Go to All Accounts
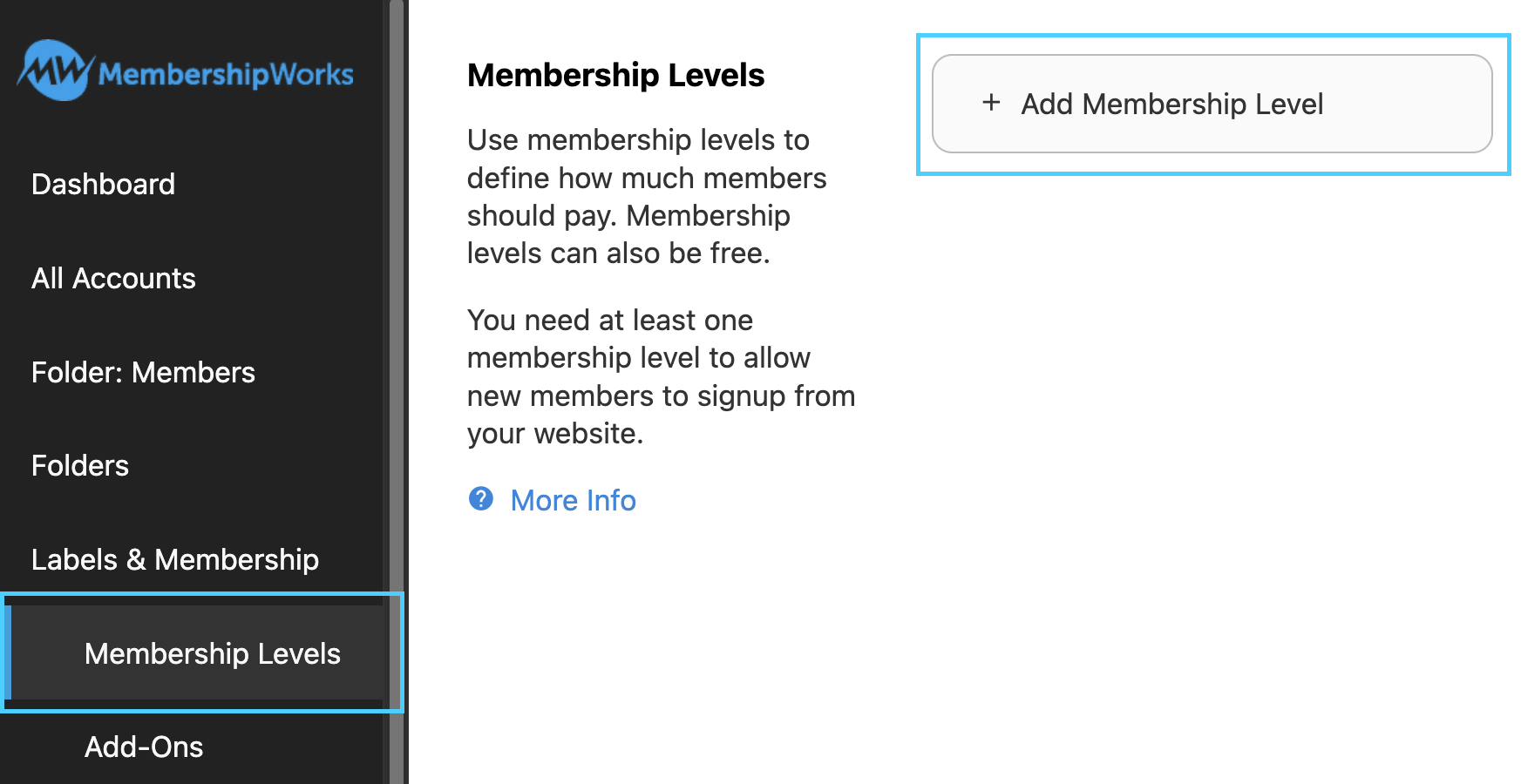1521x784 pixels. coord(113,279)
